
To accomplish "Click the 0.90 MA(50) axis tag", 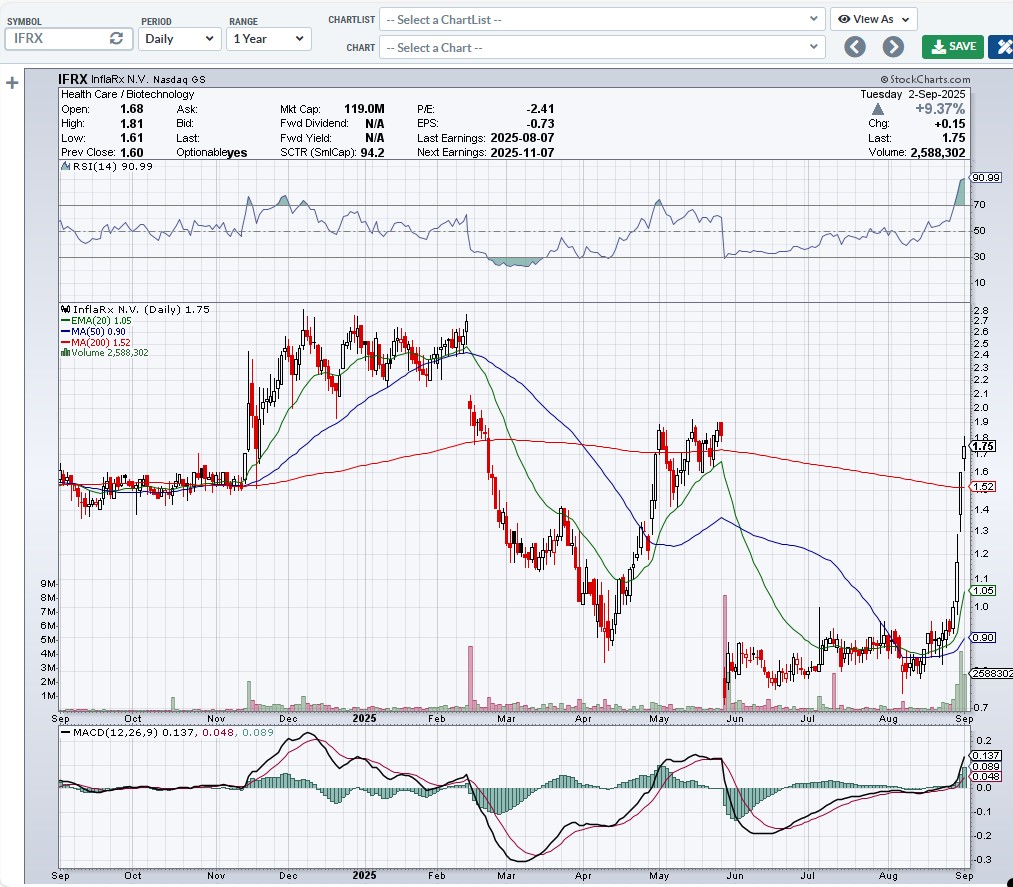I will point(983,638).
